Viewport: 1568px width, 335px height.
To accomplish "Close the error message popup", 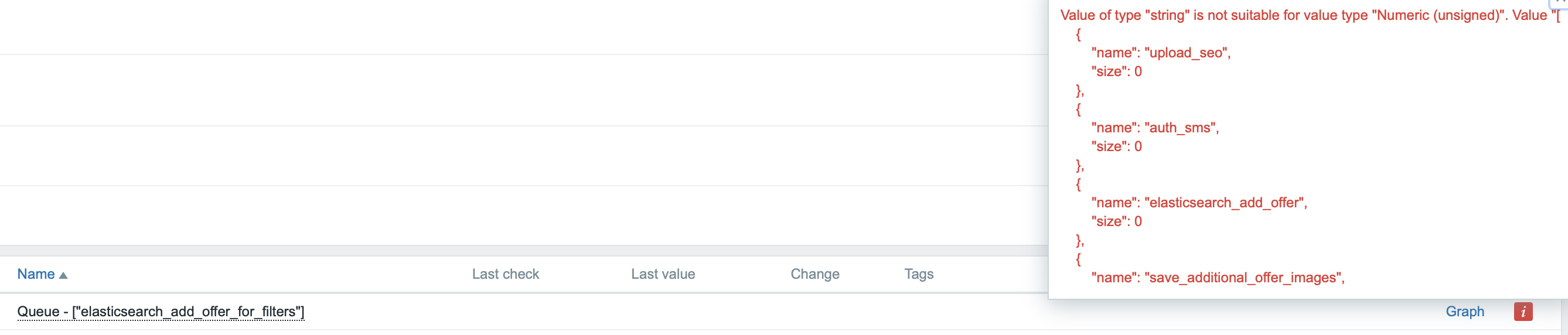I will tap(1561, 2).
